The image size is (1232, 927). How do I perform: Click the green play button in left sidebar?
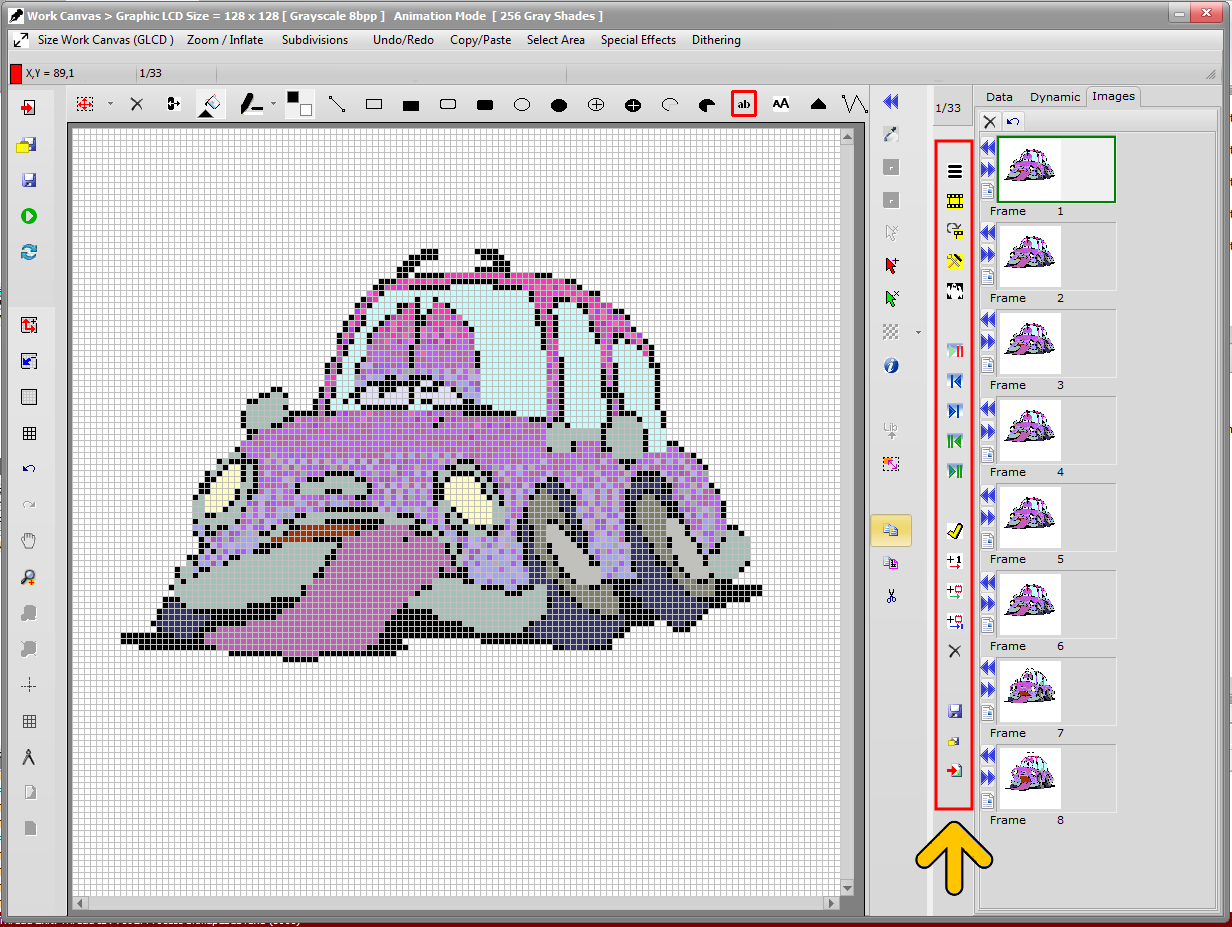click(29, 216)
